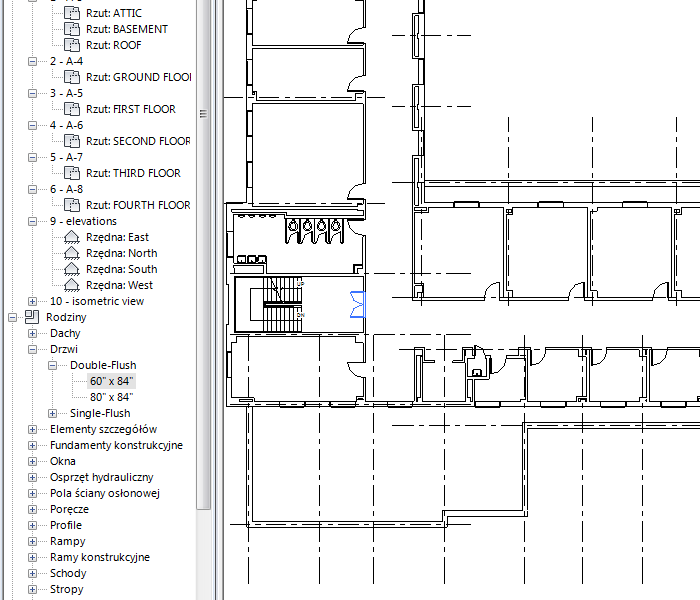Click the plan icon next to Rzut: THIRD FLOOR
700x600 pixels.
click(71, 173)
